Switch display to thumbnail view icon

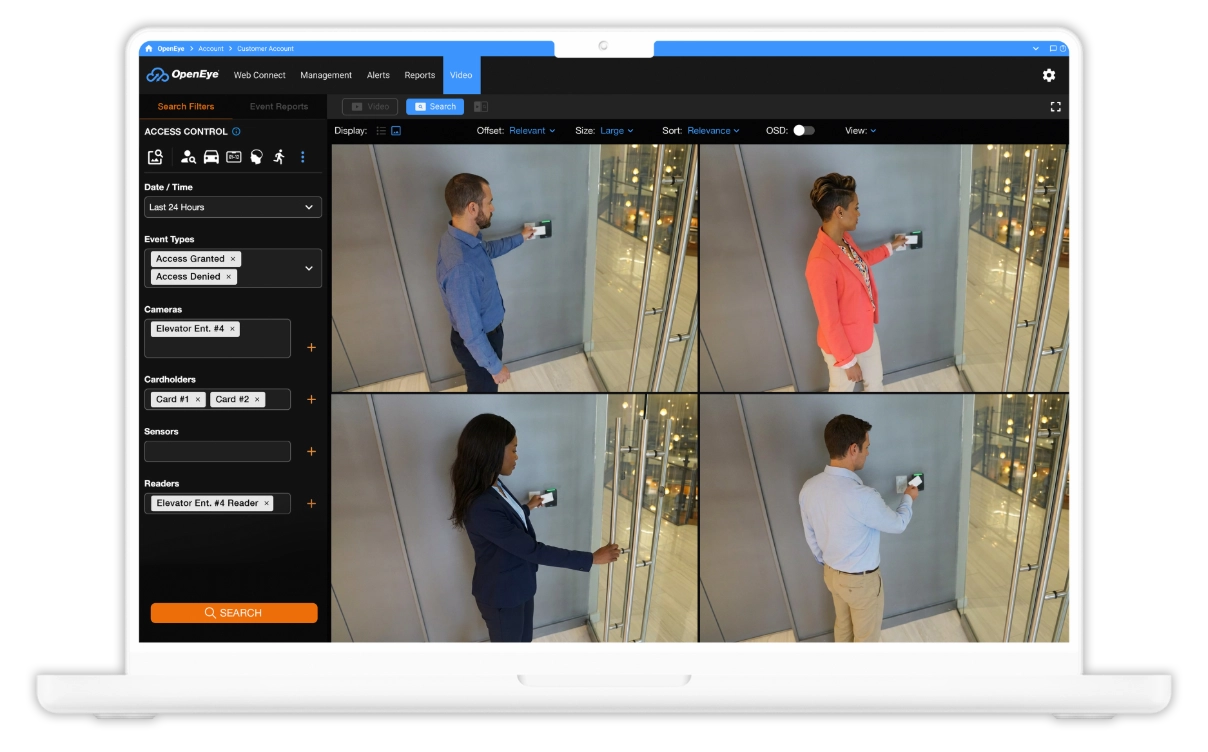pos(396,131)
